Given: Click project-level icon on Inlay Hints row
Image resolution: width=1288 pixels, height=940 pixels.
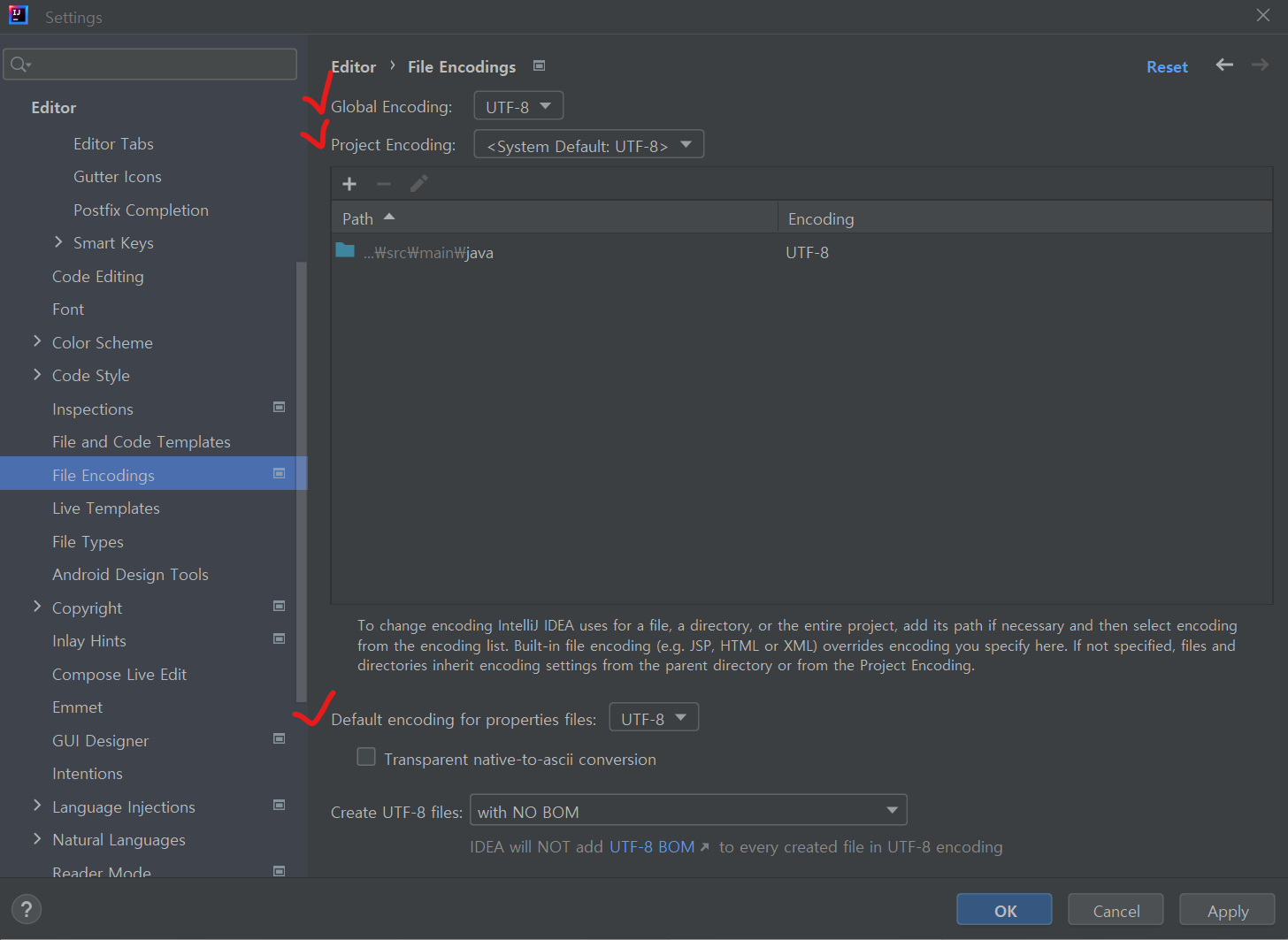Looking at the screenshot, I should pyautogui.click(x=279, y=638).
